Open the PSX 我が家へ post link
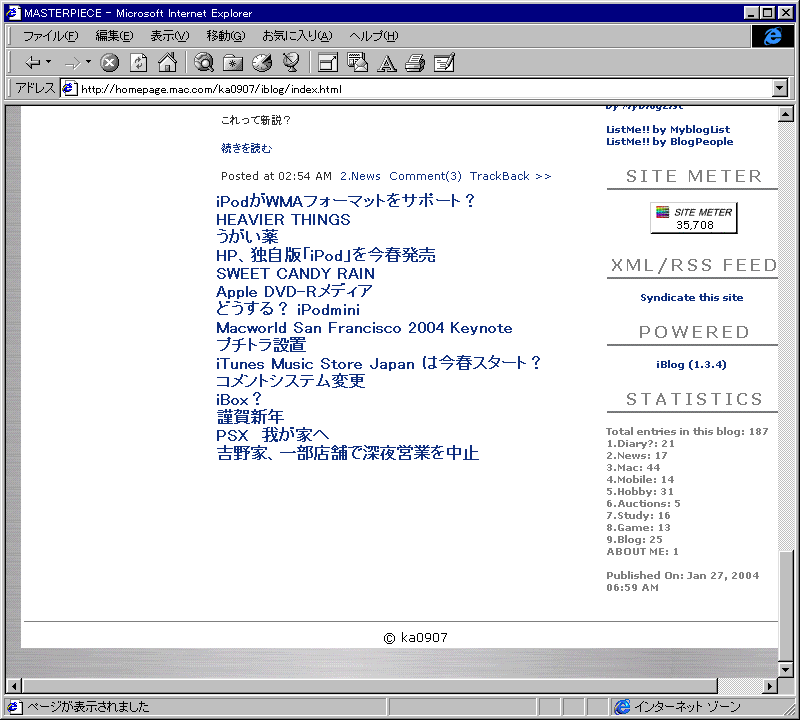The width and height of the screenshot is (800, 720). pos(272,435)
